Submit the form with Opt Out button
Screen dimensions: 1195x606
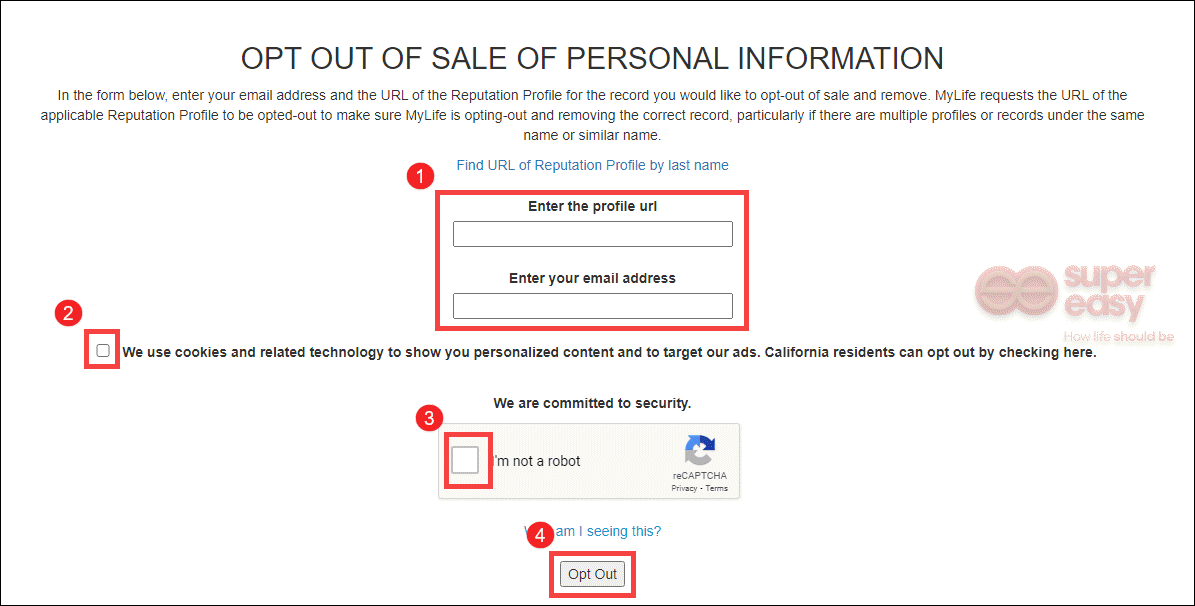[592, 574]
